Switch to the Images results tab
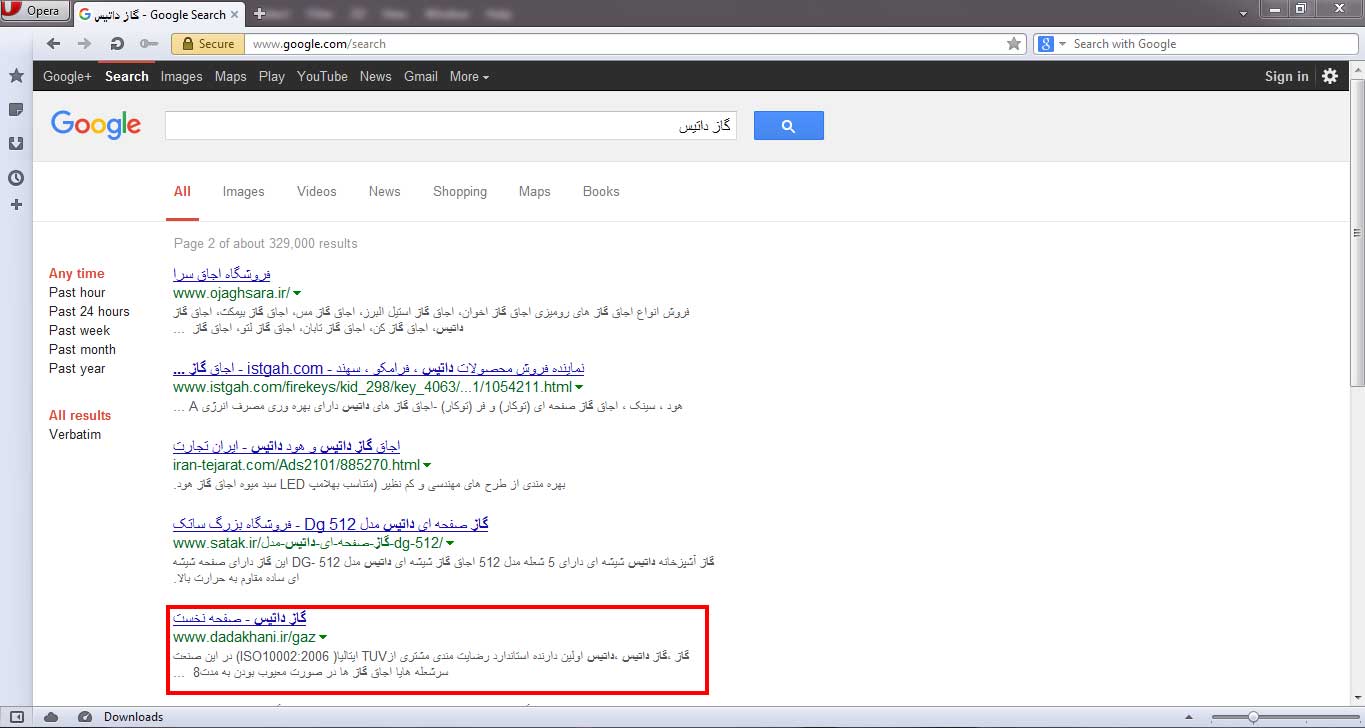Viewport: 1365px width, 728px height. pyautogui.click(x=244, y=192)
